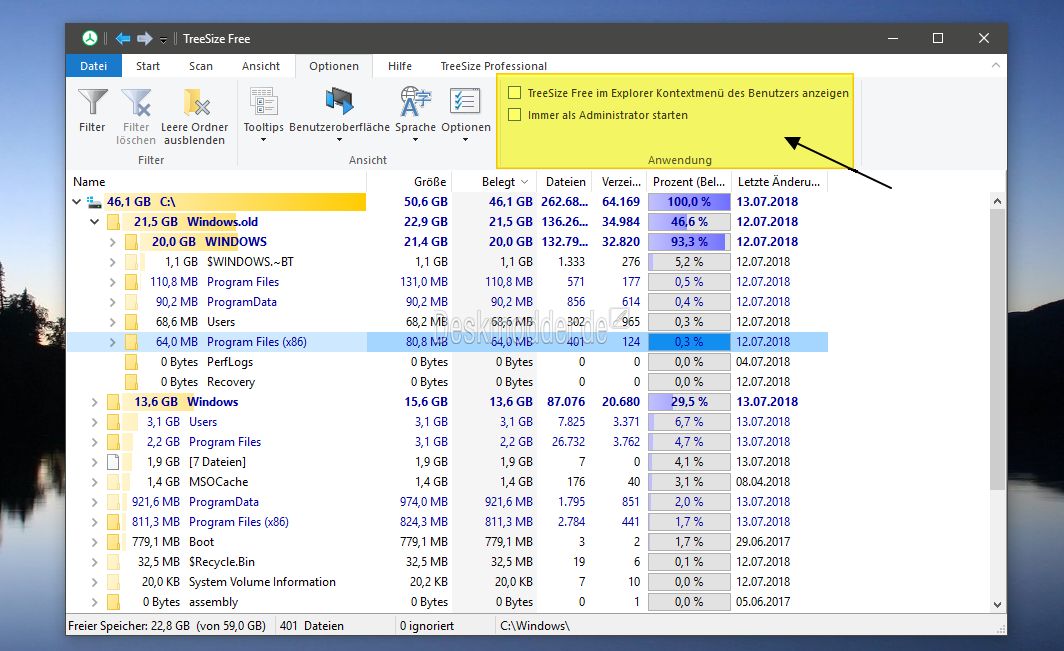Screen dimensions: 1064x651
Task: Sort by the Dateien column header
Action: click(564, 182)
